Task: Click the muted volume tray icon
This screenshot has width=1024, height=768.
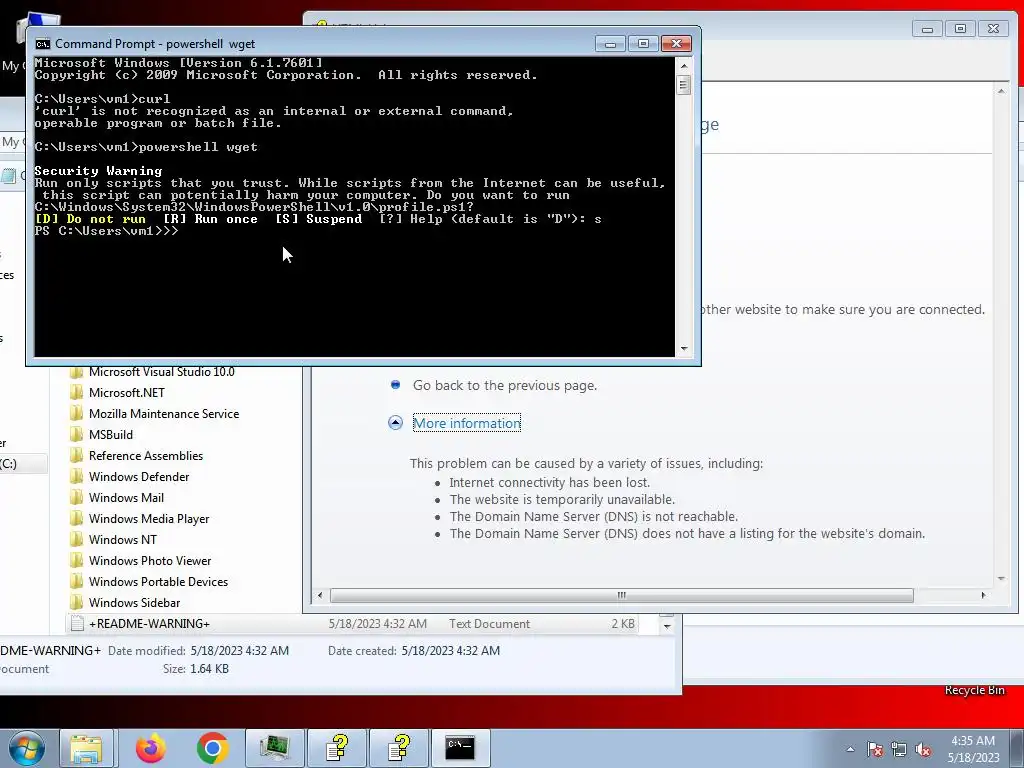Action: (x=923, y=749)
